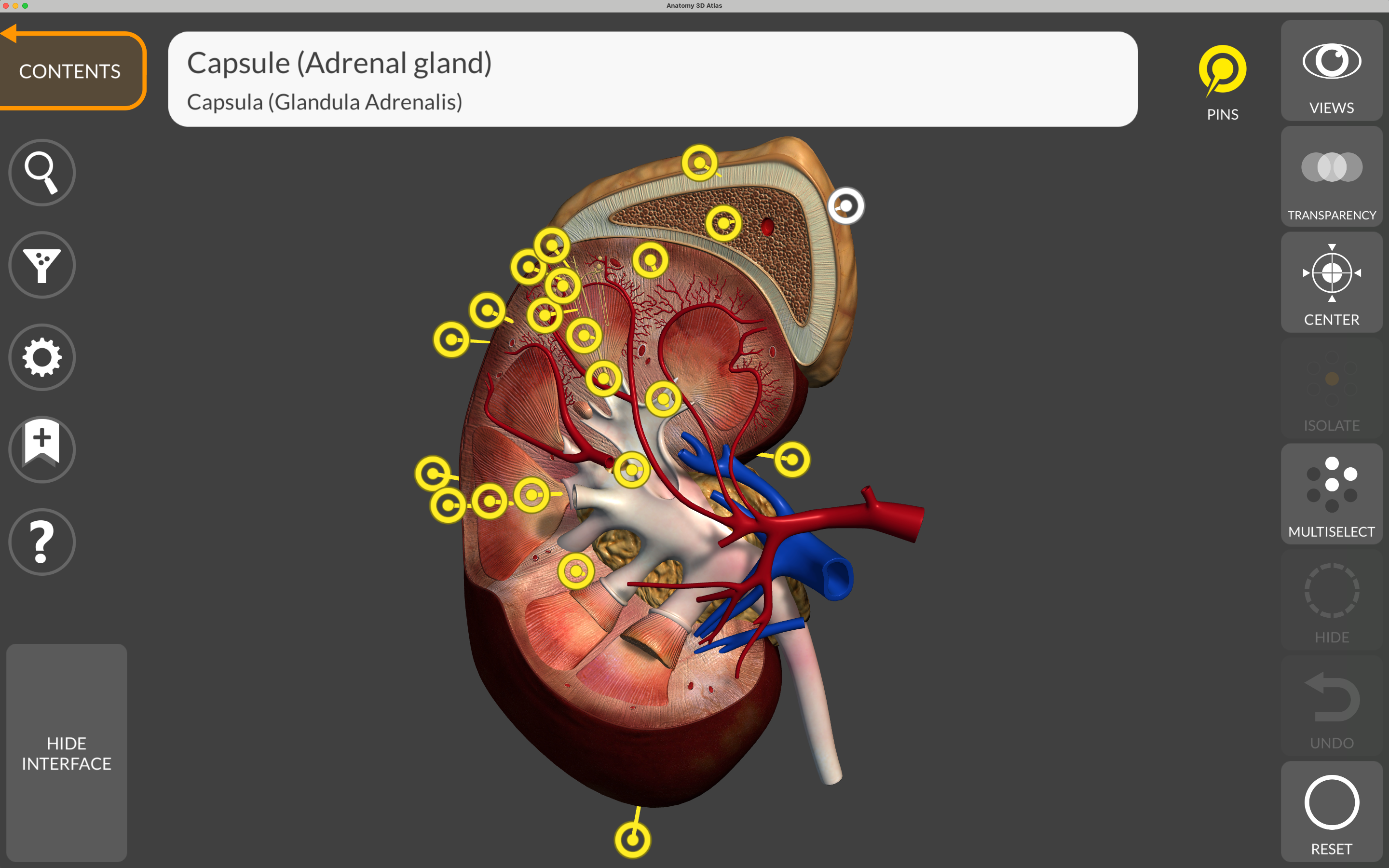The height and width of the screenshot is (868, 1389).
Task: Center the model with the Center button
Action: coord(1331,283)
